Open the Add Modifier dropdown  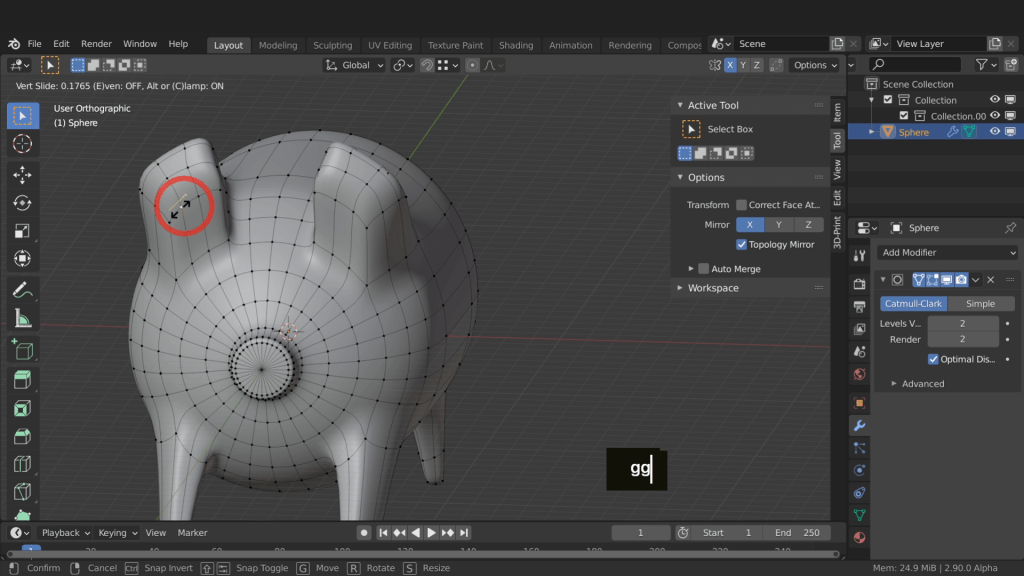[x=948, y=253]
